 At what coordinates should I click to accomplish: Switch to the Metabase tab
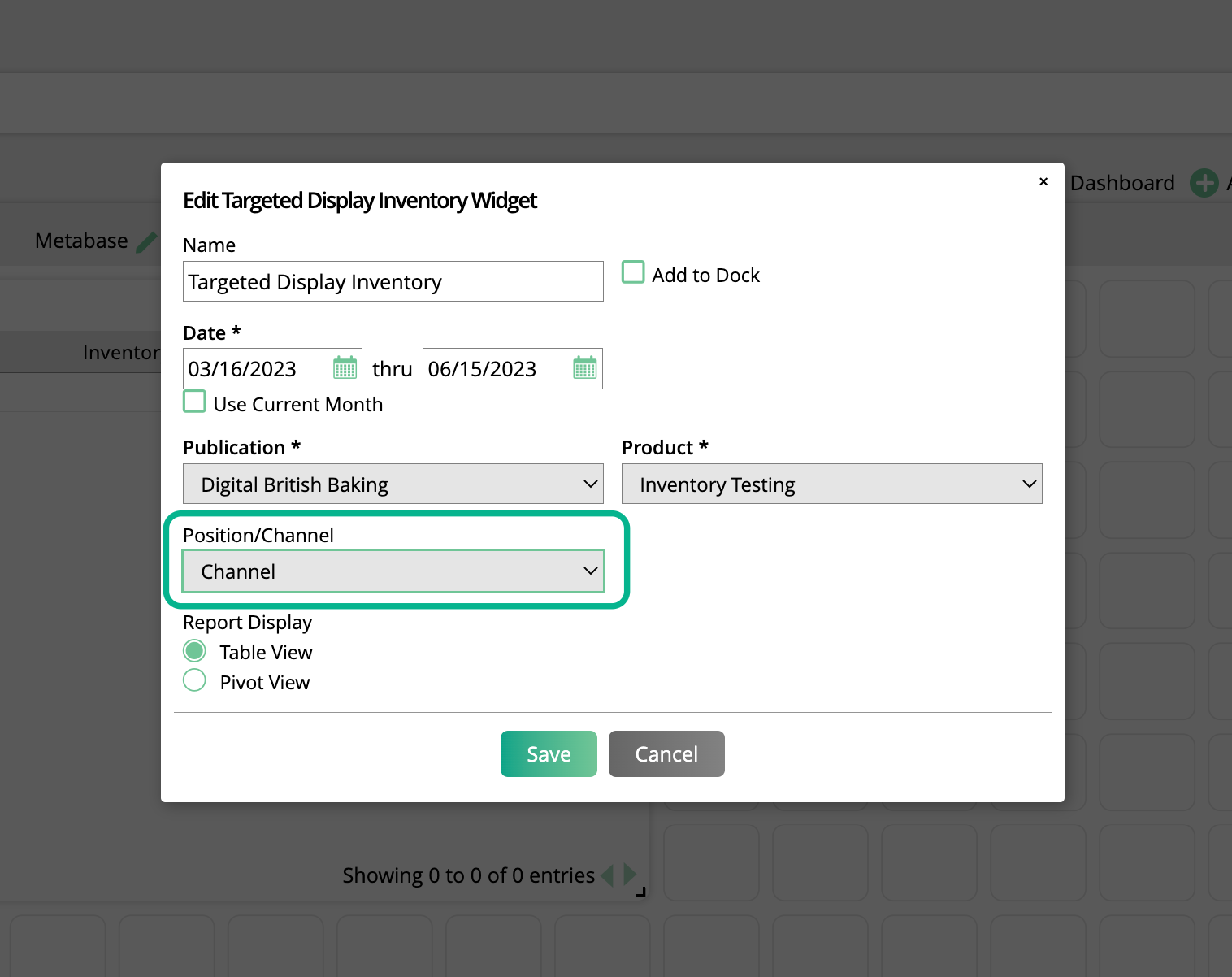[x=81, y=241]
